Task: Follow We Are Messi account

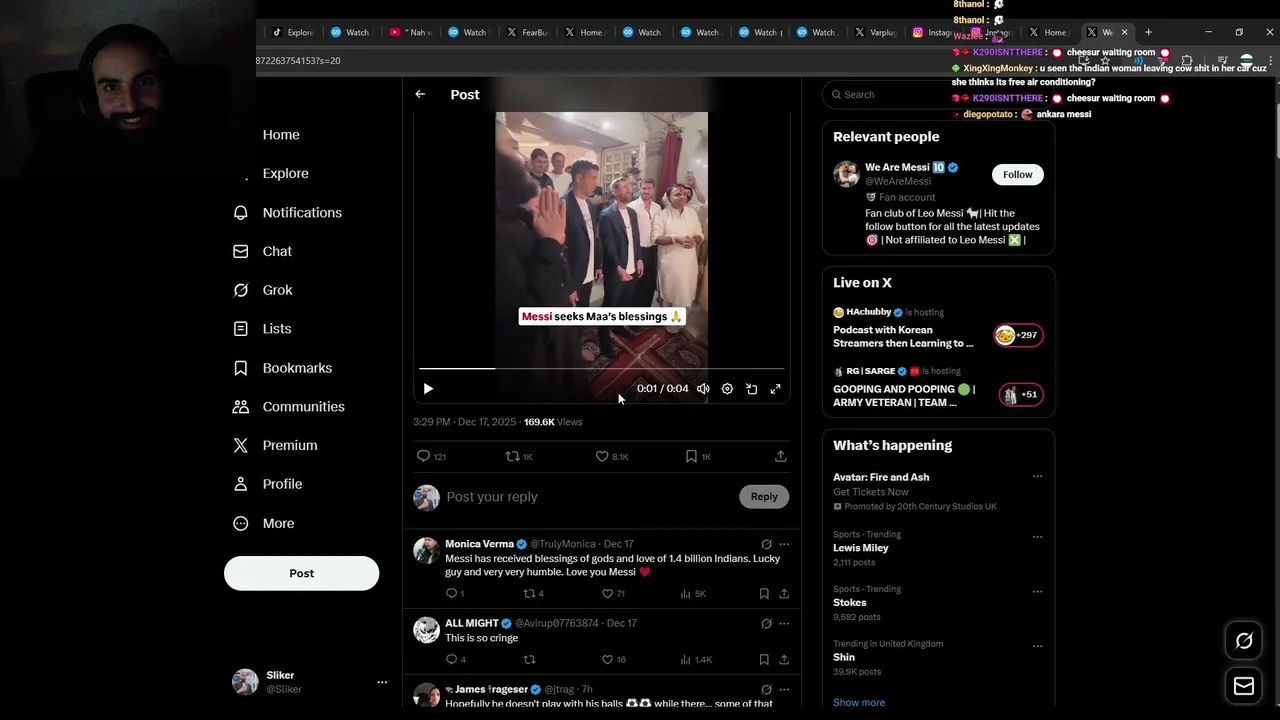Action: tap(1017, 175)
